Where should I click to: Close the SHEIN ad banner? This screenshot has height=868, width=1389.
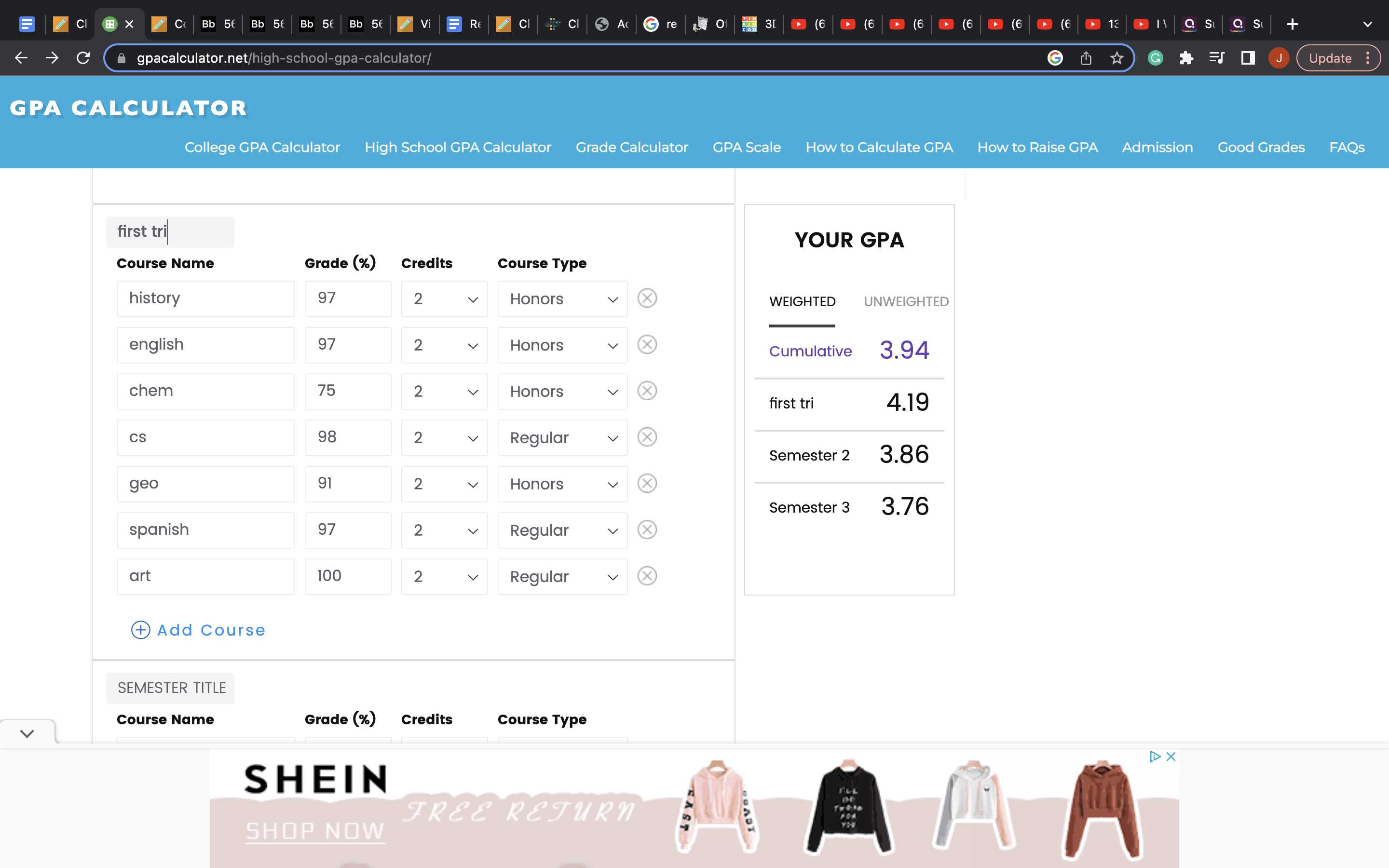coord(1171,757)
